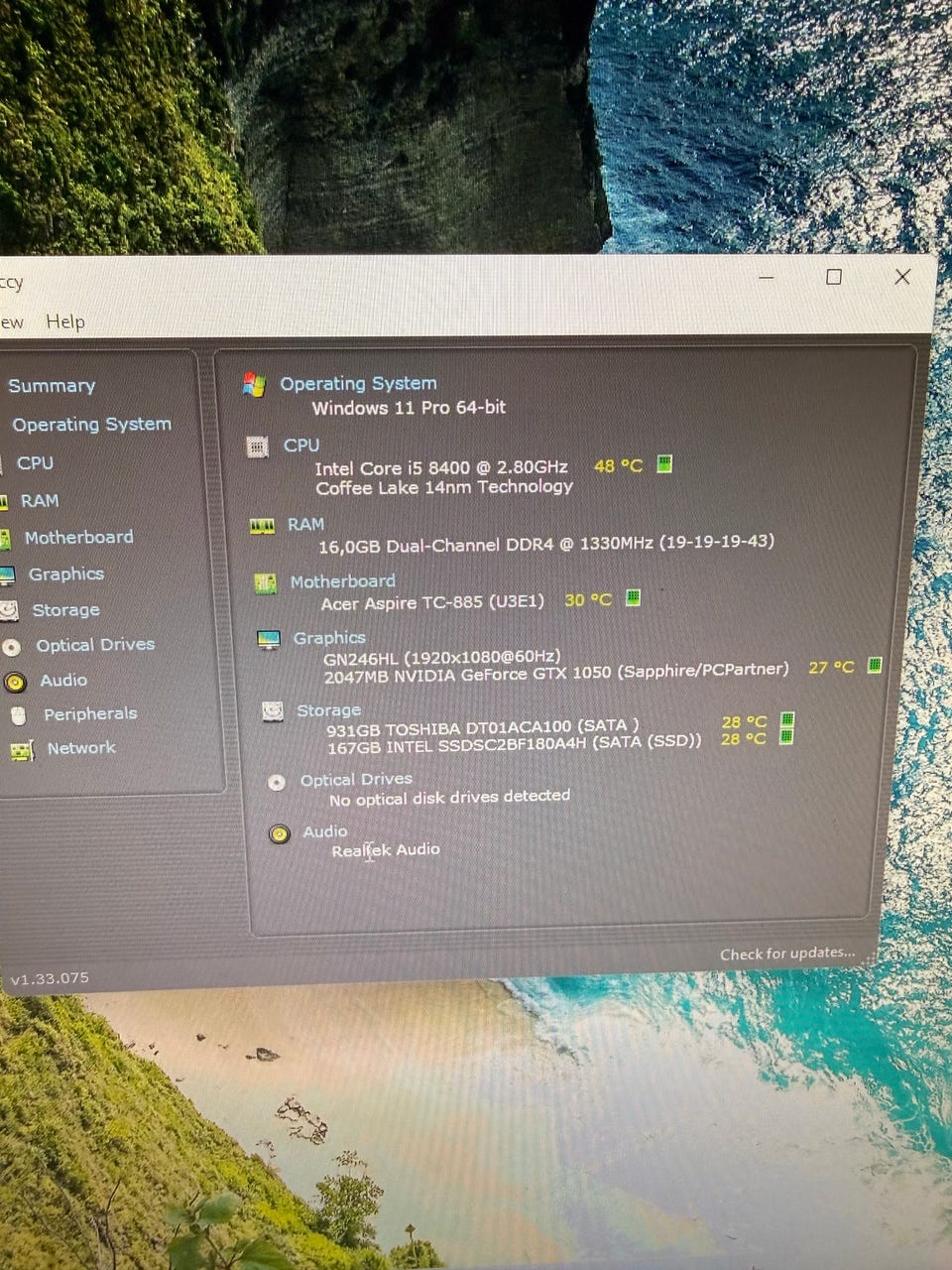Open the Help menu
Viewport: 952px width, 1270px height.
[65, 321]
